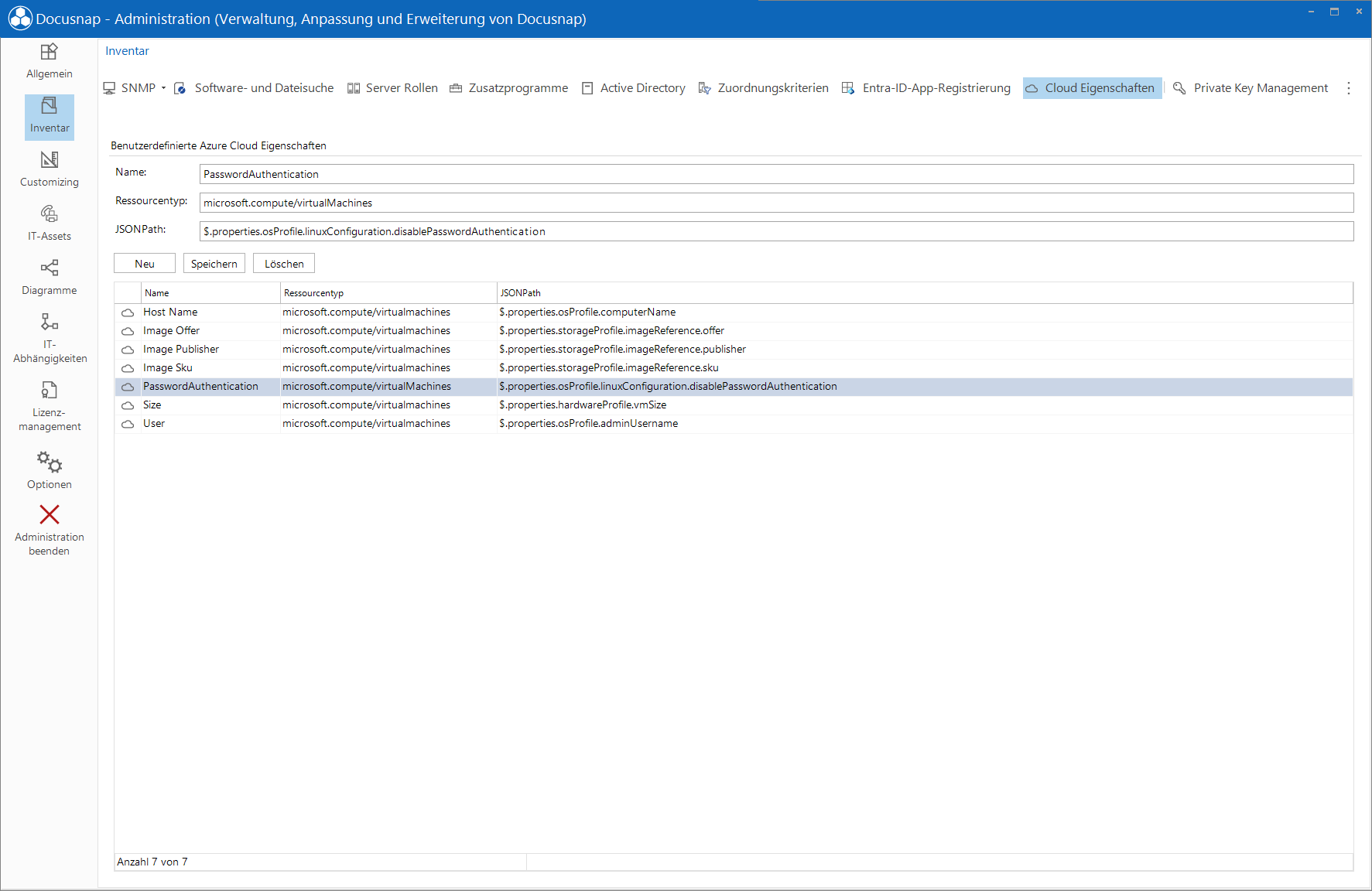Select the User row
Viewport: 1372px width, 891px height.
point(734,424)
